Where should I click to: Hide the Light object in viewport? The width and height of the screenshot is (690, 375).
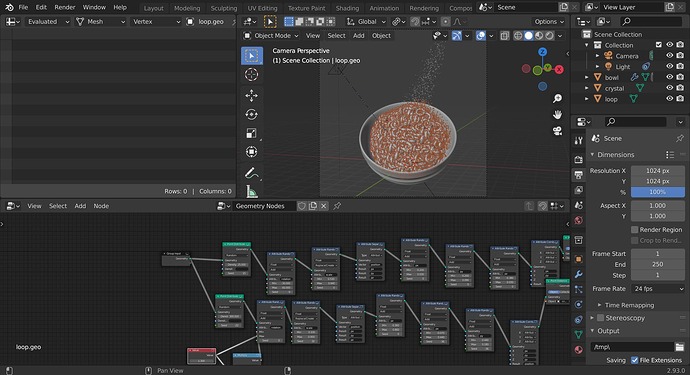tap(669, 66)
